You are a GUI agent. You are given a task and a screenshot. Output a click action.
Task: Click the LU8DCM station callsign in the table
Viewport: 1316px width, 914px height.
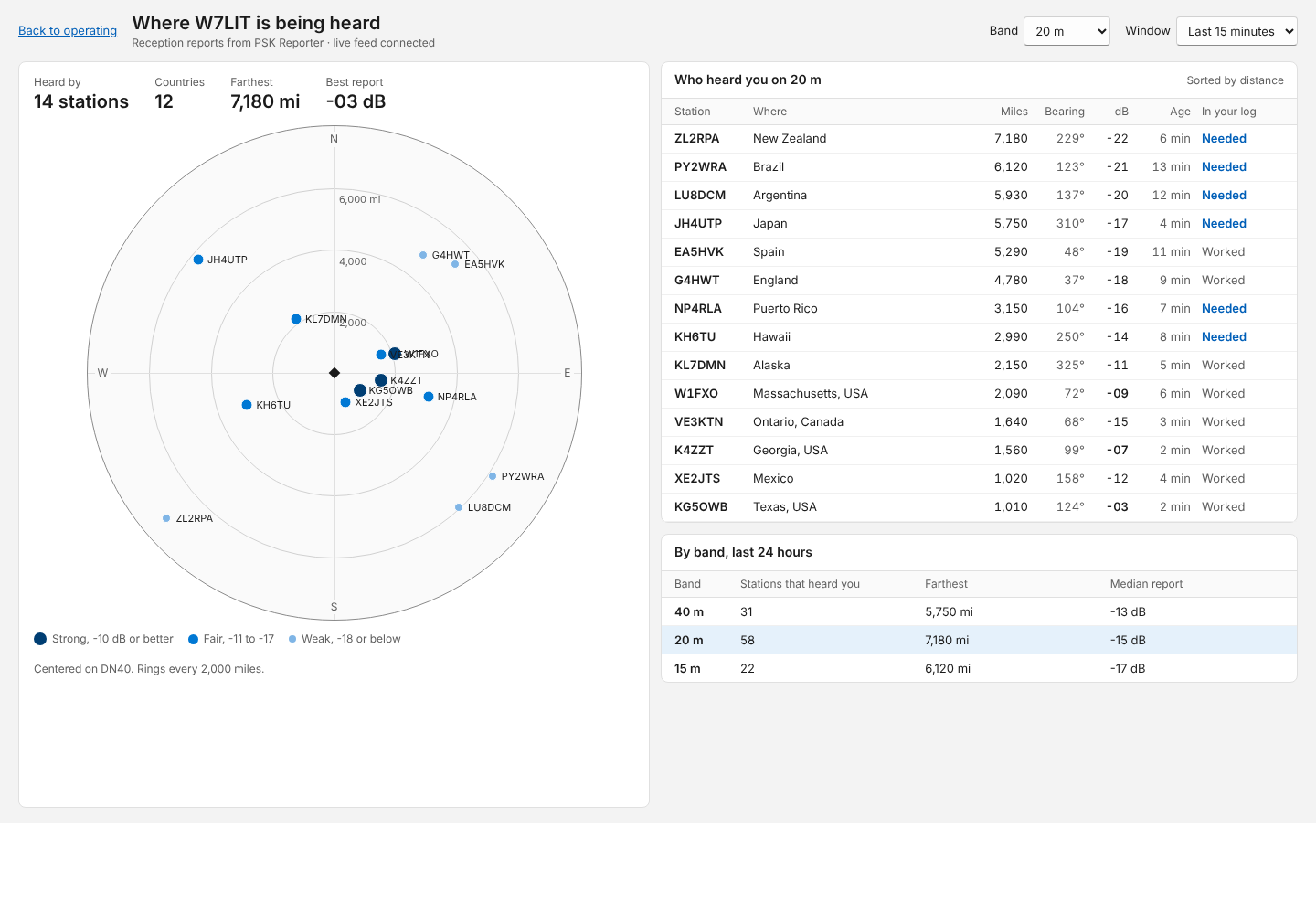click(700, 196)
